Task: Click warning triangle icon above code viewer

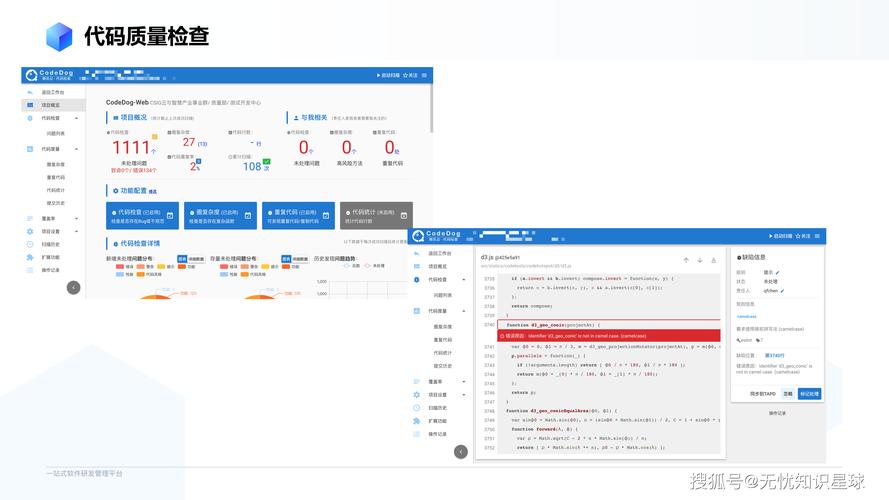Action: point(713,260)
